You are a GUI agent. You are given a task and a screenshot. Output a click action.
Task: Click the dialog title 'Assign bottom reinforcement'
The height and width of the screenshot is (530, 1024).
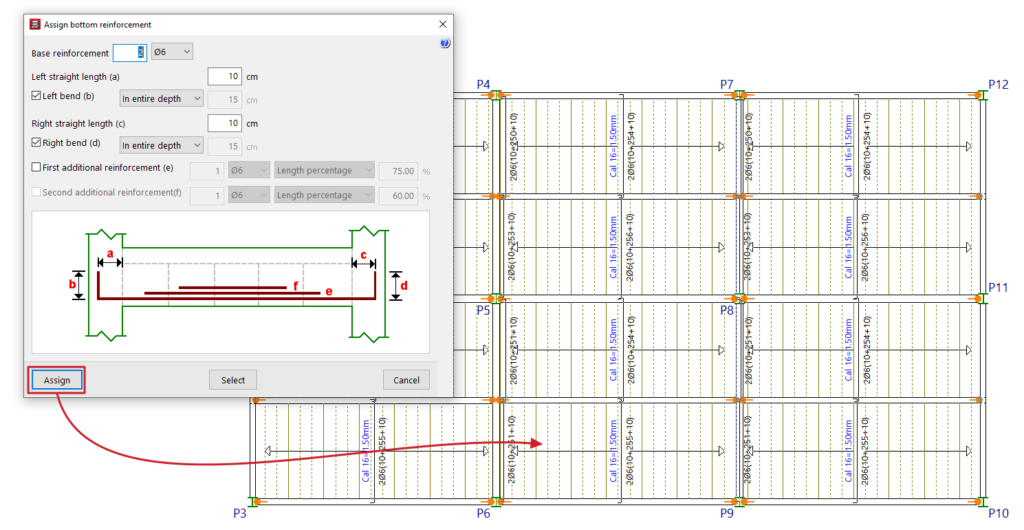(x=97, y=25)
